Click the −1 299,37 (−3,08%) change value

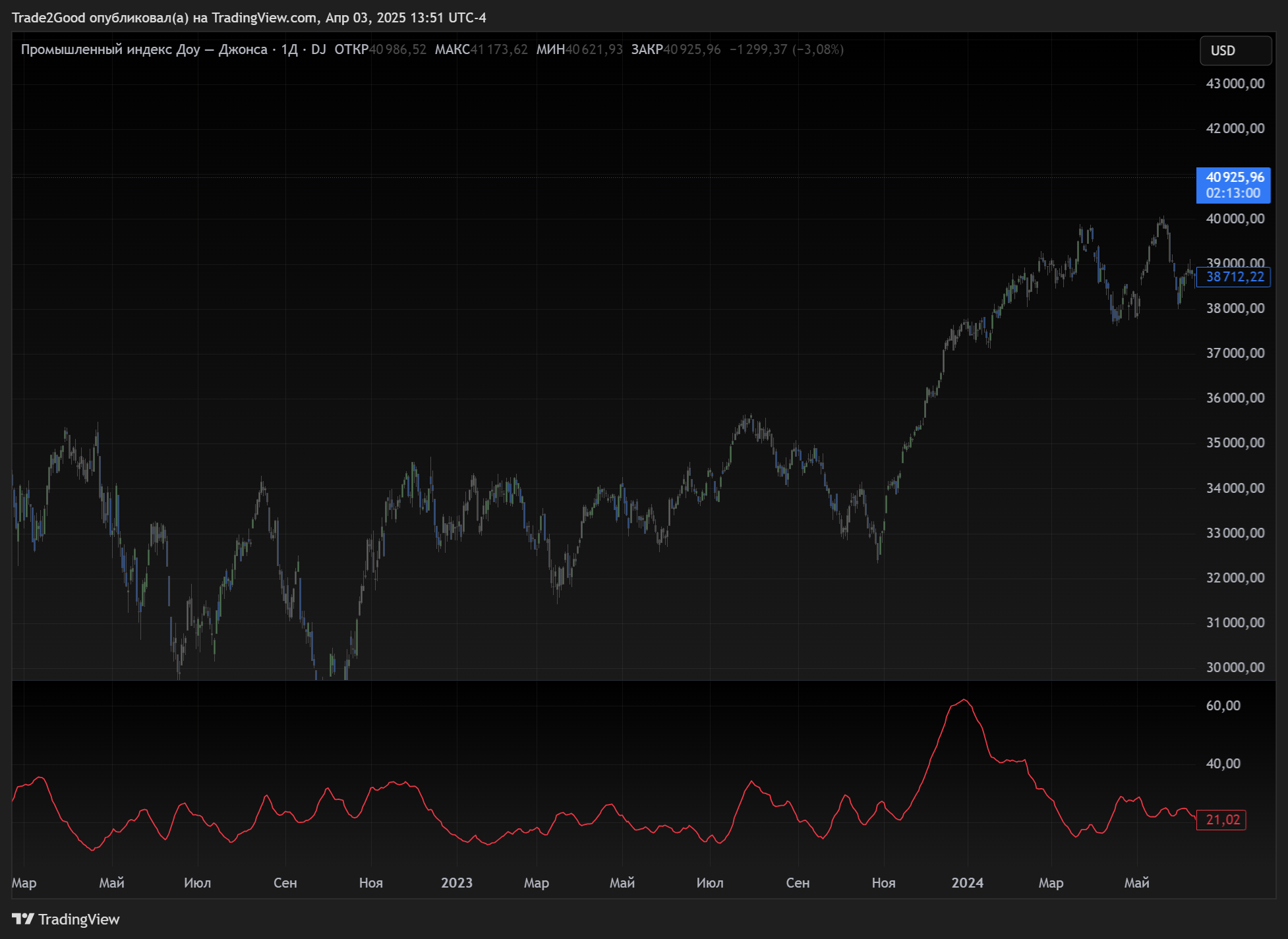tap(786, 49)
